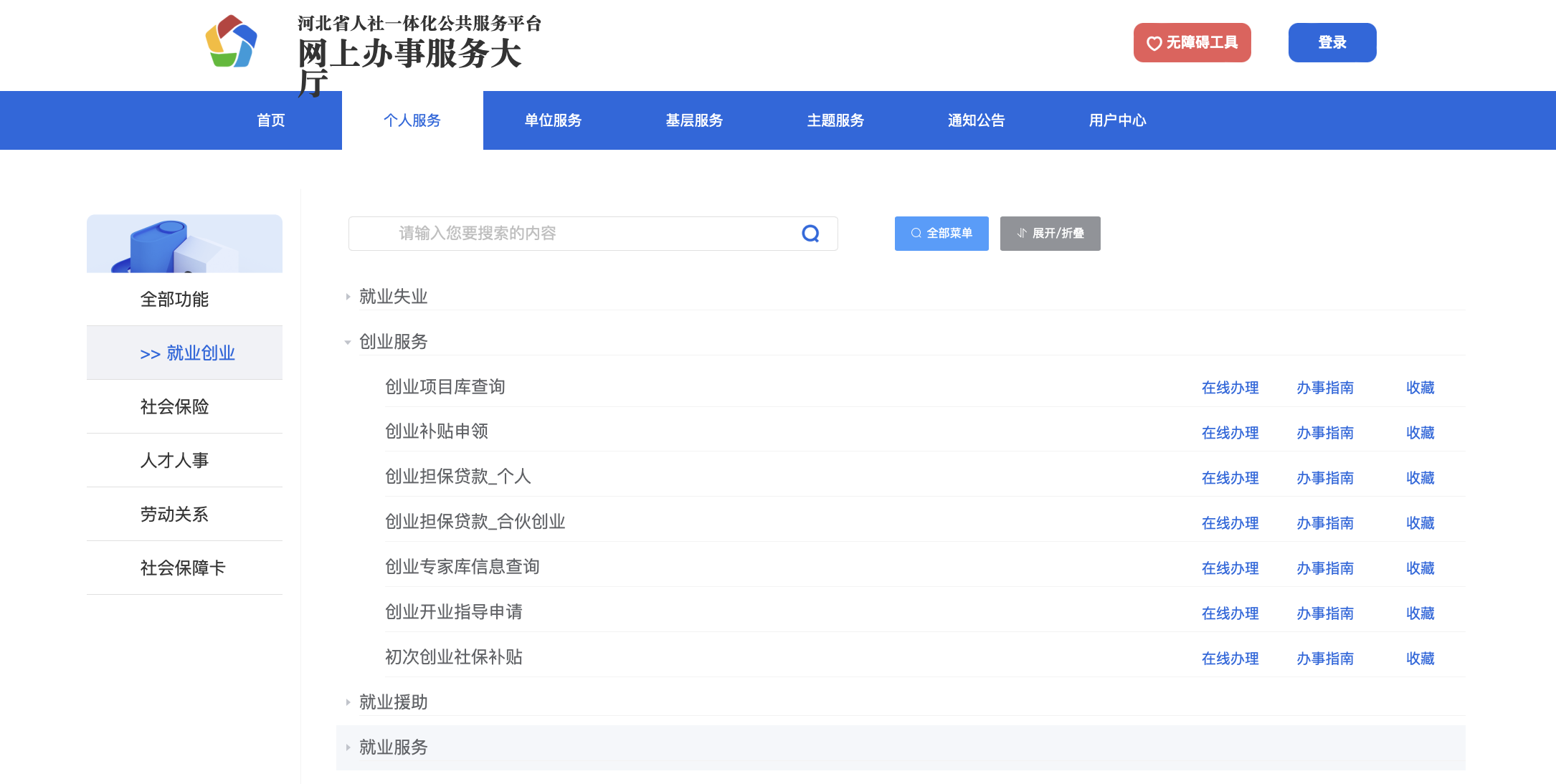Click the 全部菜单 button
The height and width of the screenshot is (784, 1556).
click(941, 234)
